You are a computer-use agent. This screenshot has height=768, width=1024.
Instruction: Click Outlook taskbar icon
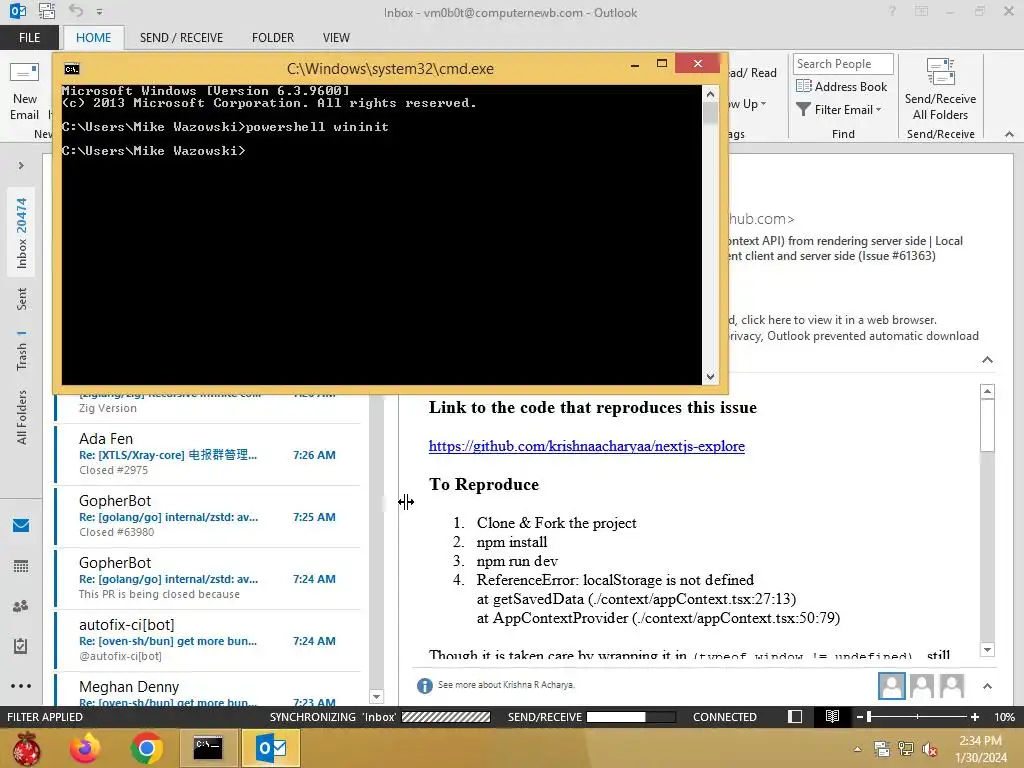pyautogui.click(x=272, y=748)
